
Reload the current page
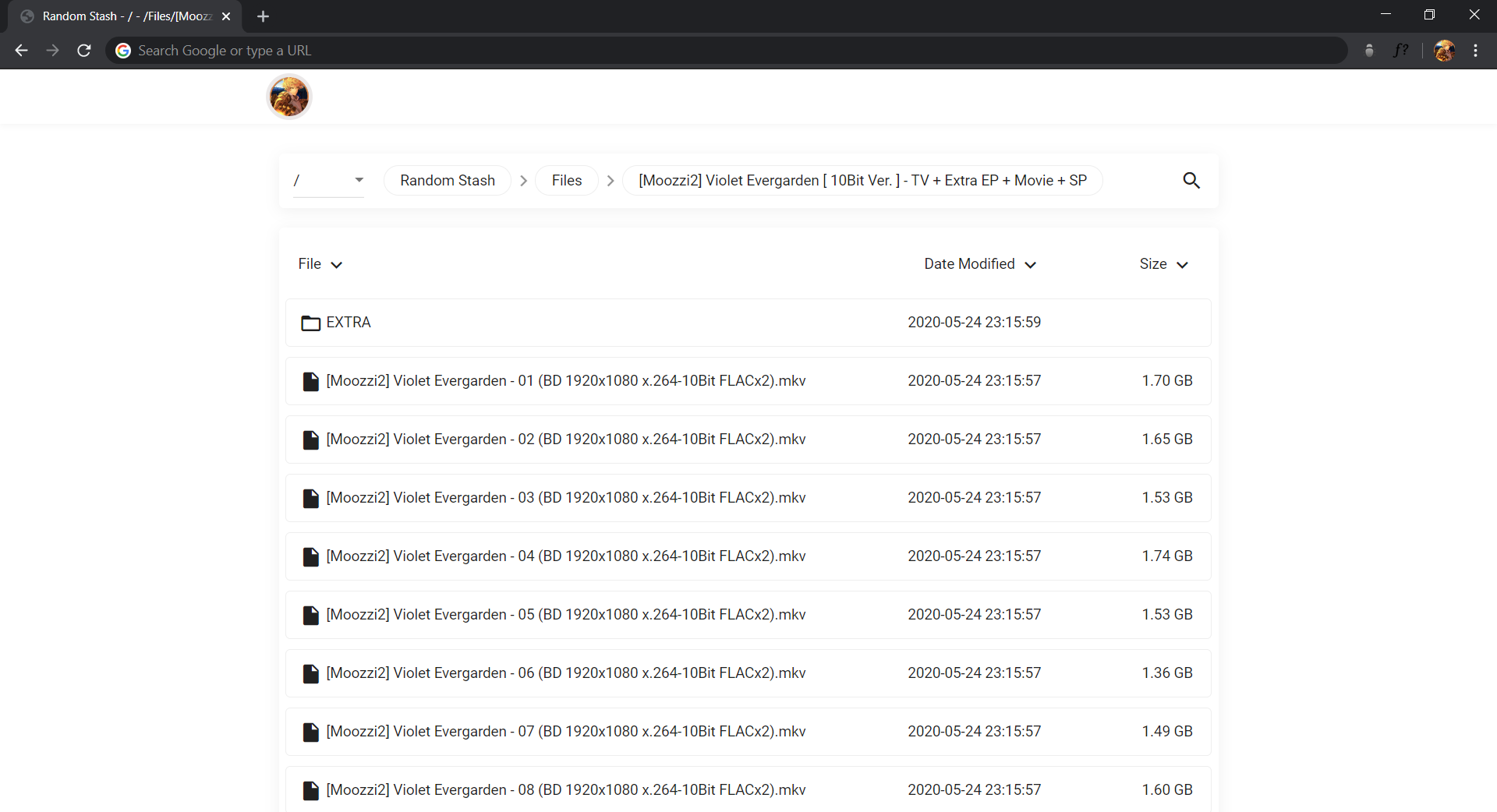(x=84, y=51)
